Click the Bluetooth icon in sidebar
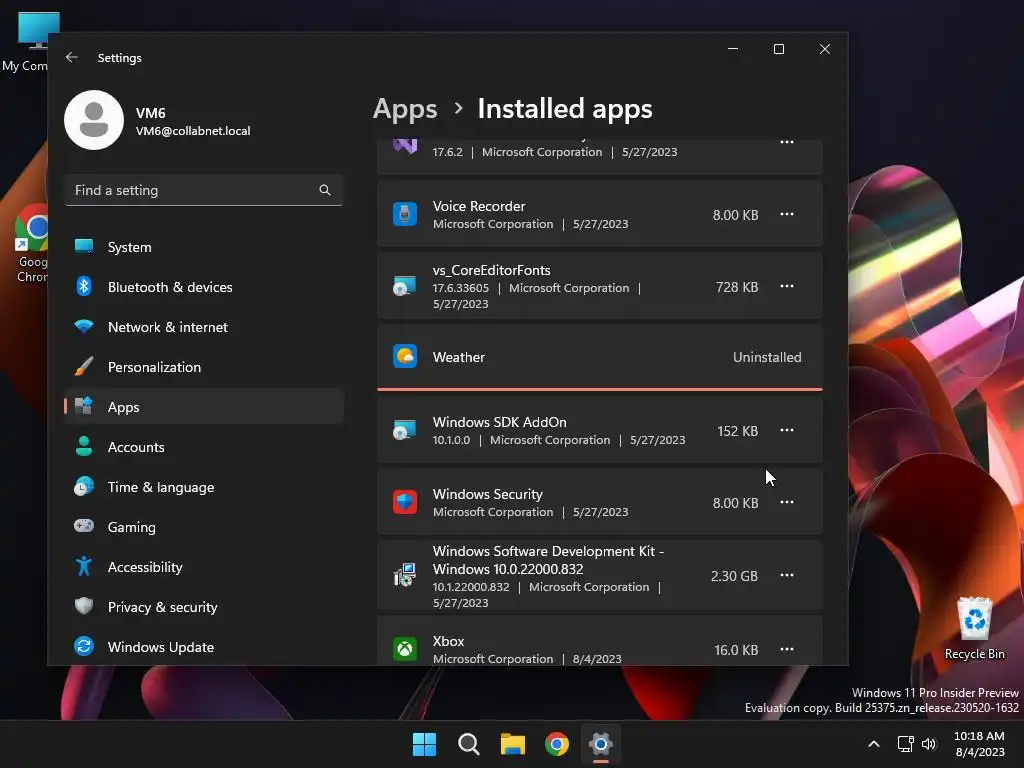Screen dimensions: 1024x768 tap(84, 286)
